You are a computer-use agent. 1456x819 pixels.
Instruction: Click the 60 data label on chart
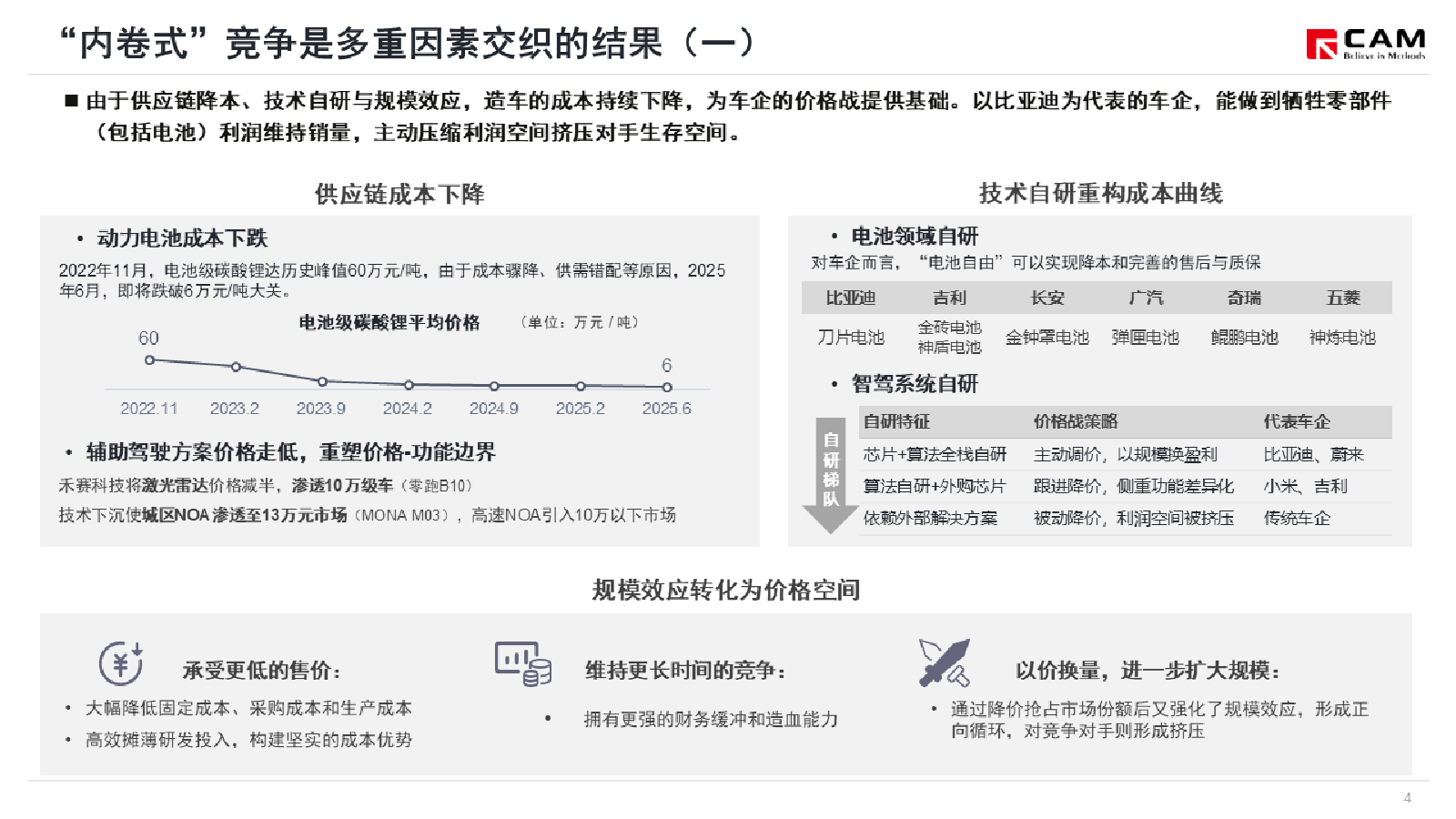148,339
